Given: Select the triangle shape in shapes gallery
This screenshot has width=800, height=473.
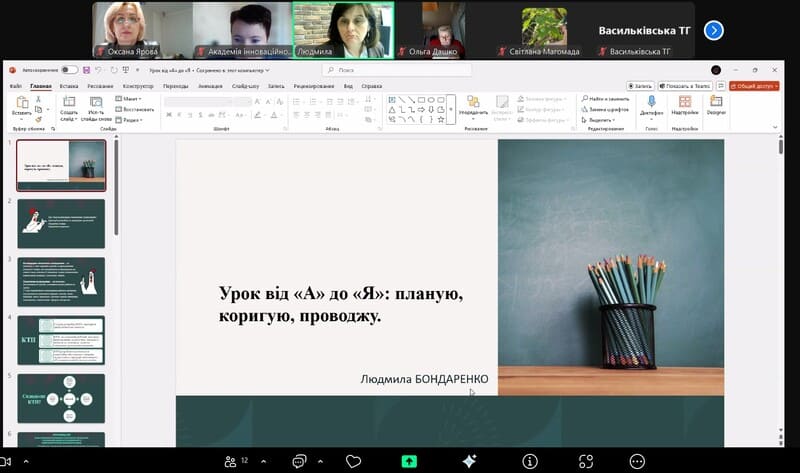Looking at the screenshot, I should [392, 110].
